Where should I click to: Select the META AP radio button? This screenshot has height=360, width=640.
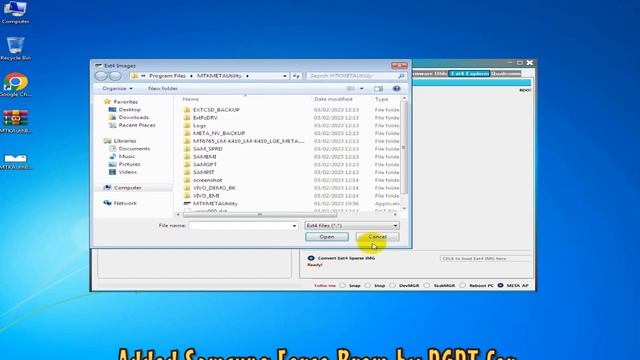click(500, 285)
